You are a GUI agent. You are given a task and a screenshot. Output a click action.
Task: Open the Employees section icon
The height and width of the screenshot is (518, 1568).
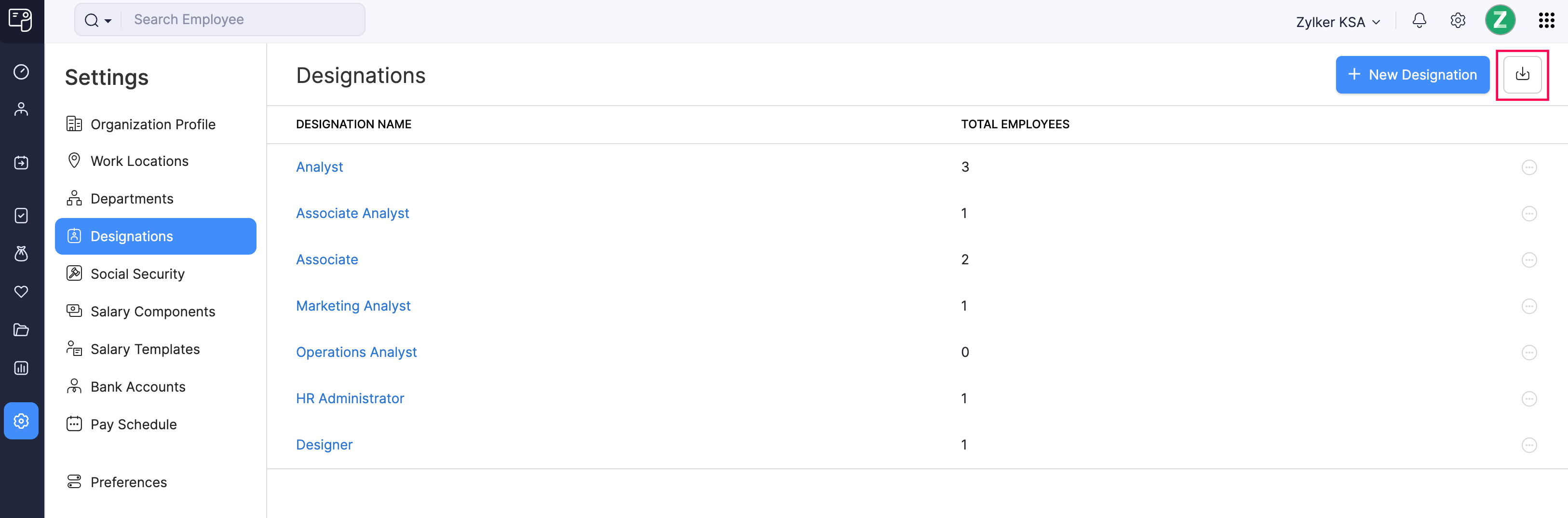pyautogui.click(x=21, y=109)
